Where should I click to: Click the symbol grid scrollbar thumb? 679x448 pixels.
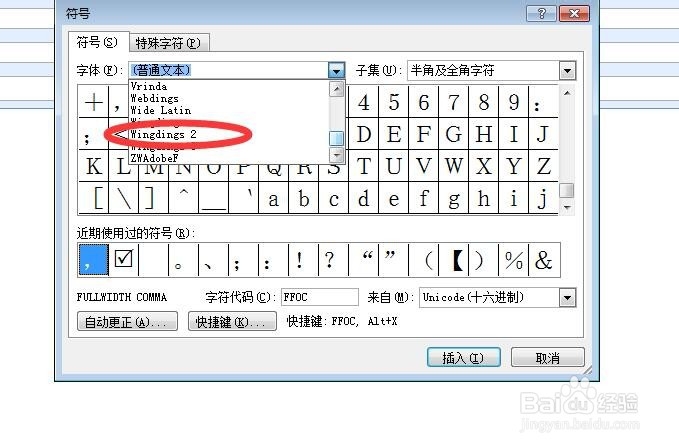coord(567,190)
